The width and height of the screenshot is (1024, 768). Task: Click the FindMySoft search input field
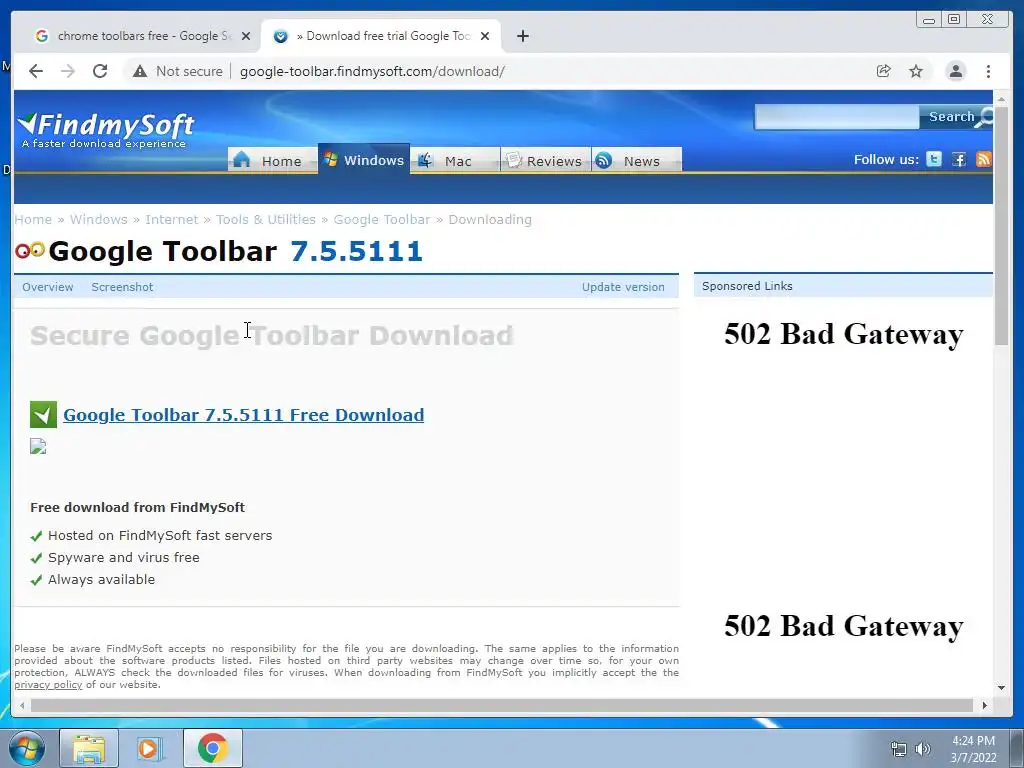click(x=837, y=116)
